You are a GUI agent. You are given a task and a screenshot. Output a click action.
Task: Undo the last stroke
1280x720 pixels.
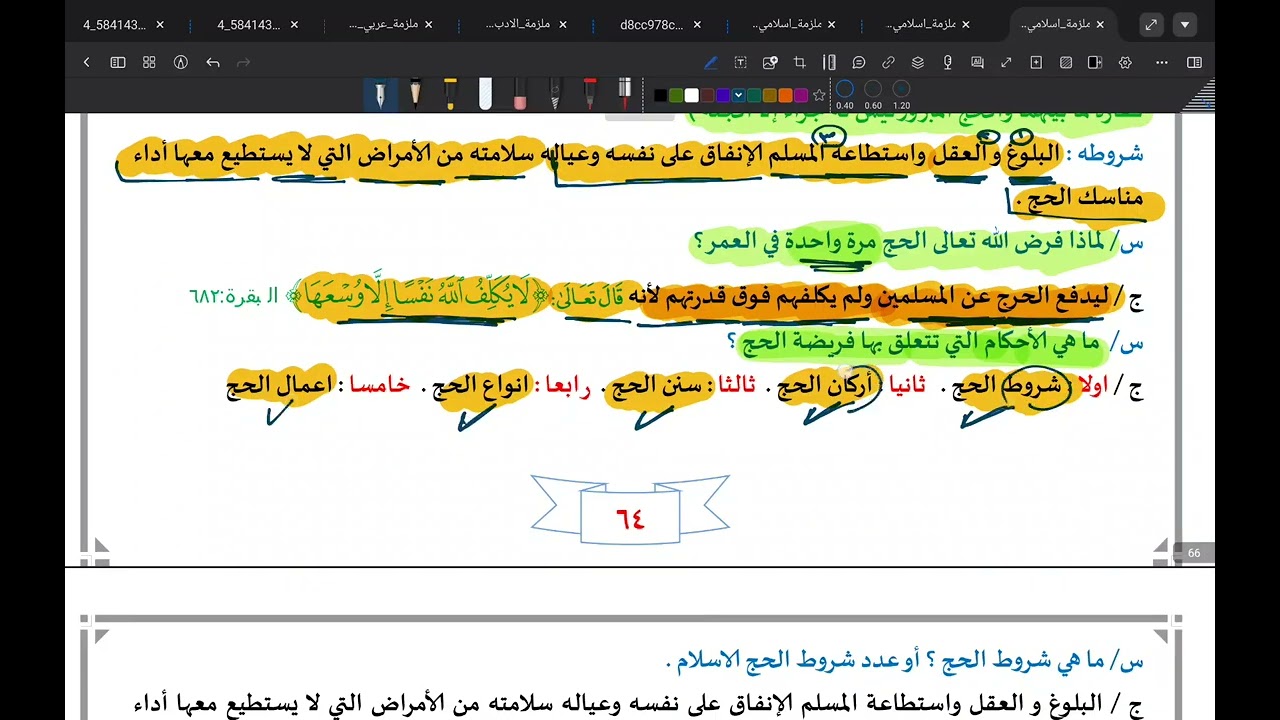(212, 62)
